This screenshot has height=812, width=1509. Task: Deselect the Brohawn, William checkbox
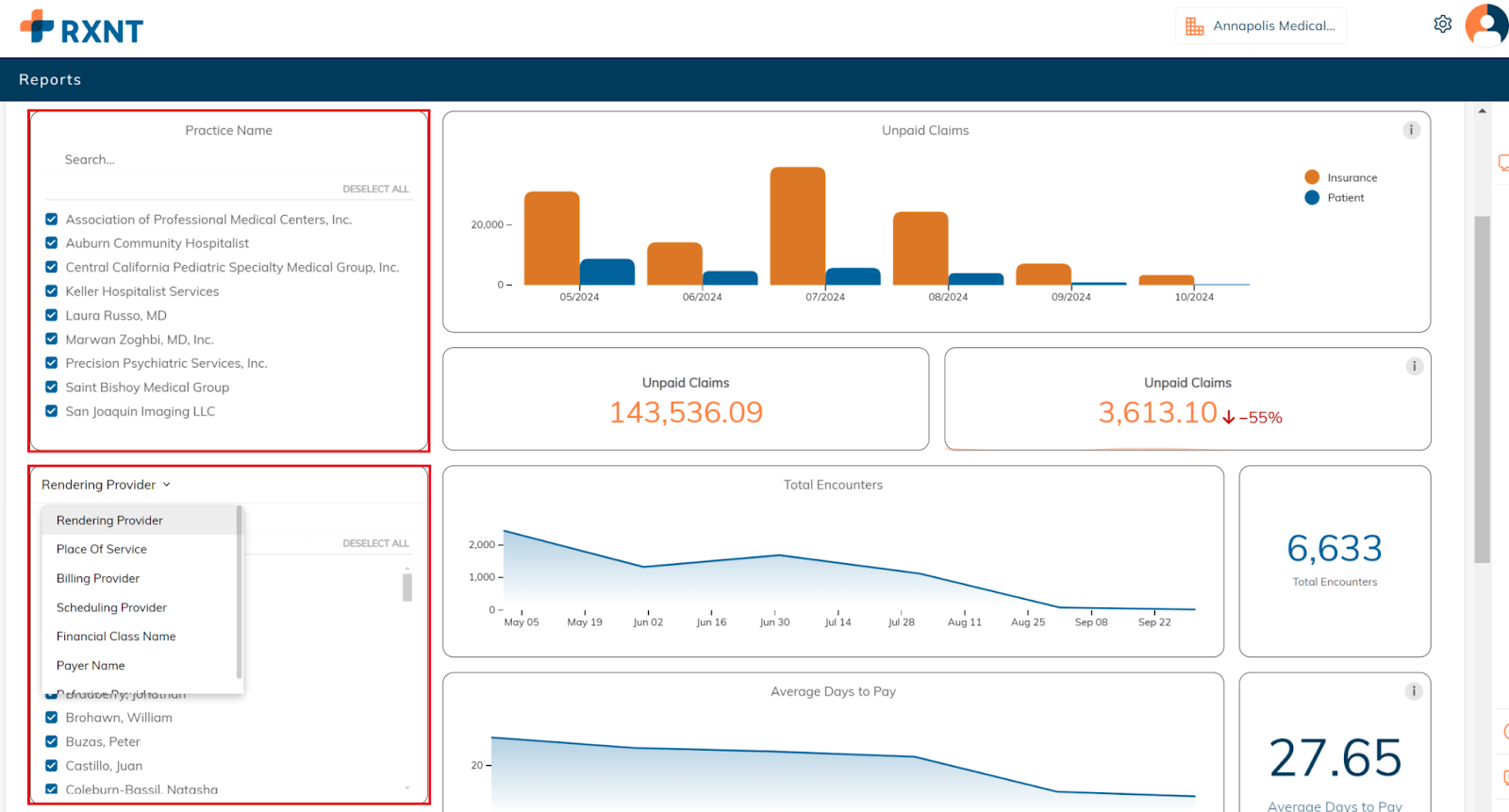[52, 718]
